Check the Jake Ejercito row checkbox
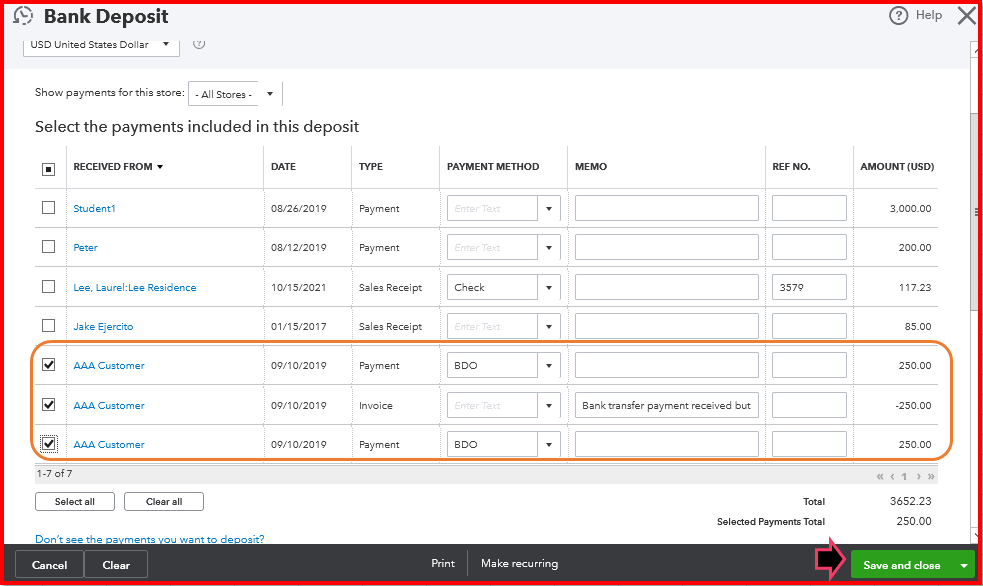Viewport: 983px width, 586px height. (48, 325)
